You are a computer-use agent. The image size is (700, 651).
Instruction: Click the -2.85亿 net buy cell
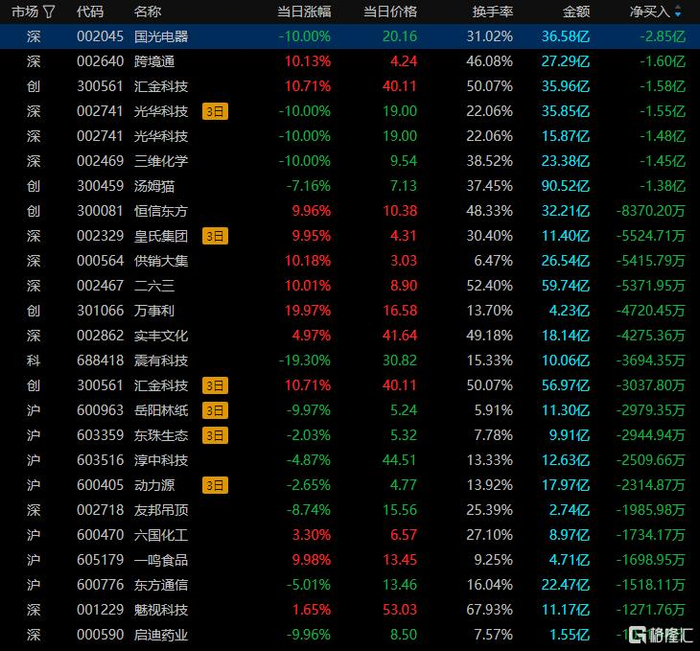663,36
